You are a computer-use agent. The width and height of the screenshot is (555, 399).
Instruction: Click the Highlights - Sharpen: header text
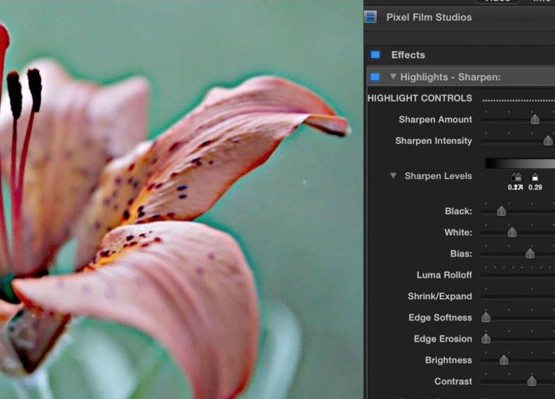point(450,77)
